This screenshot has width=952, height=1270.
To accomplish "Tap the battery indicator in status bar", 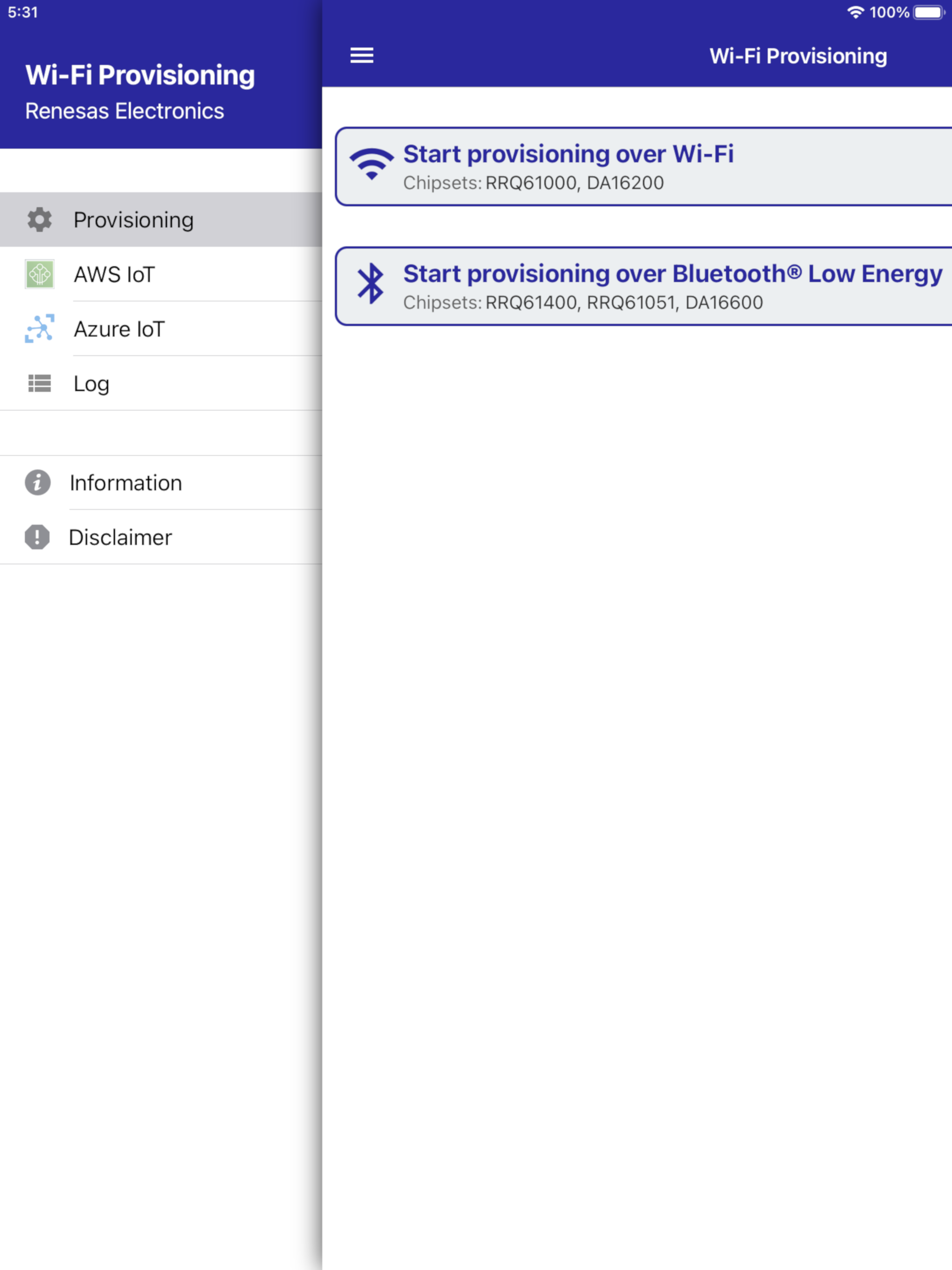I will pyautogui.click(x=930, y=12).
